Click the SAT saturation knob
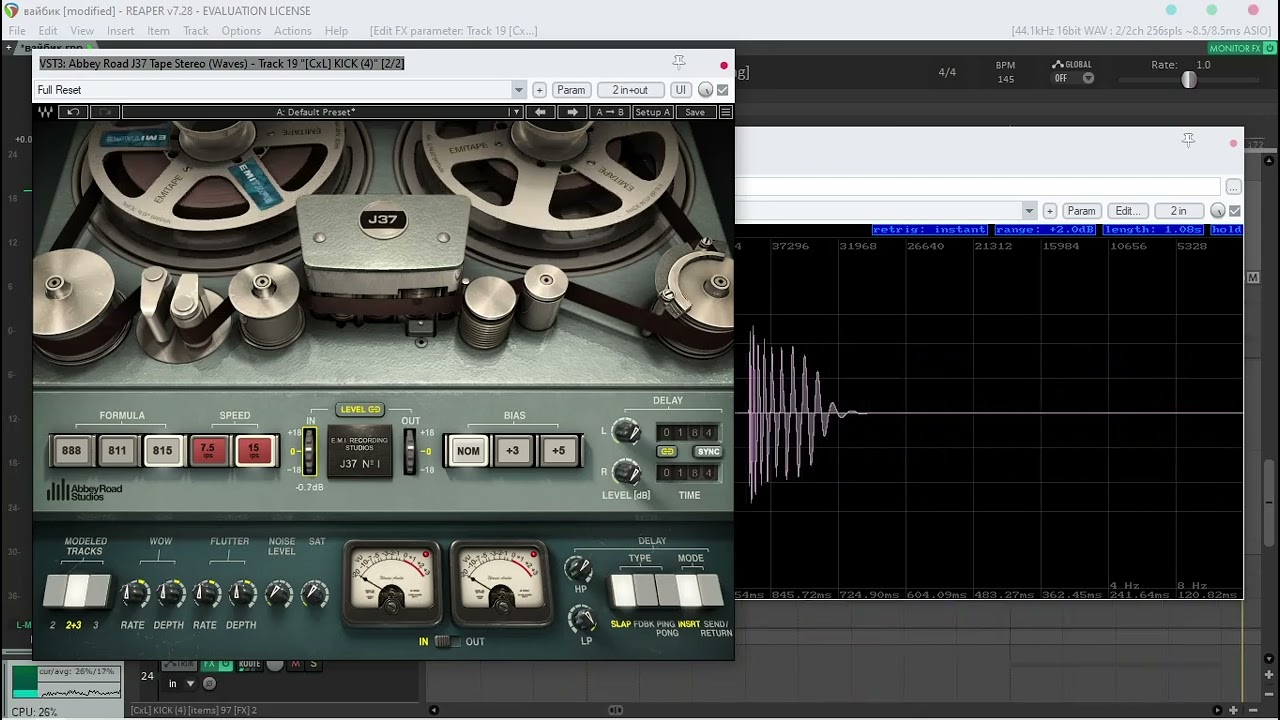 click(x=315, y=595)
